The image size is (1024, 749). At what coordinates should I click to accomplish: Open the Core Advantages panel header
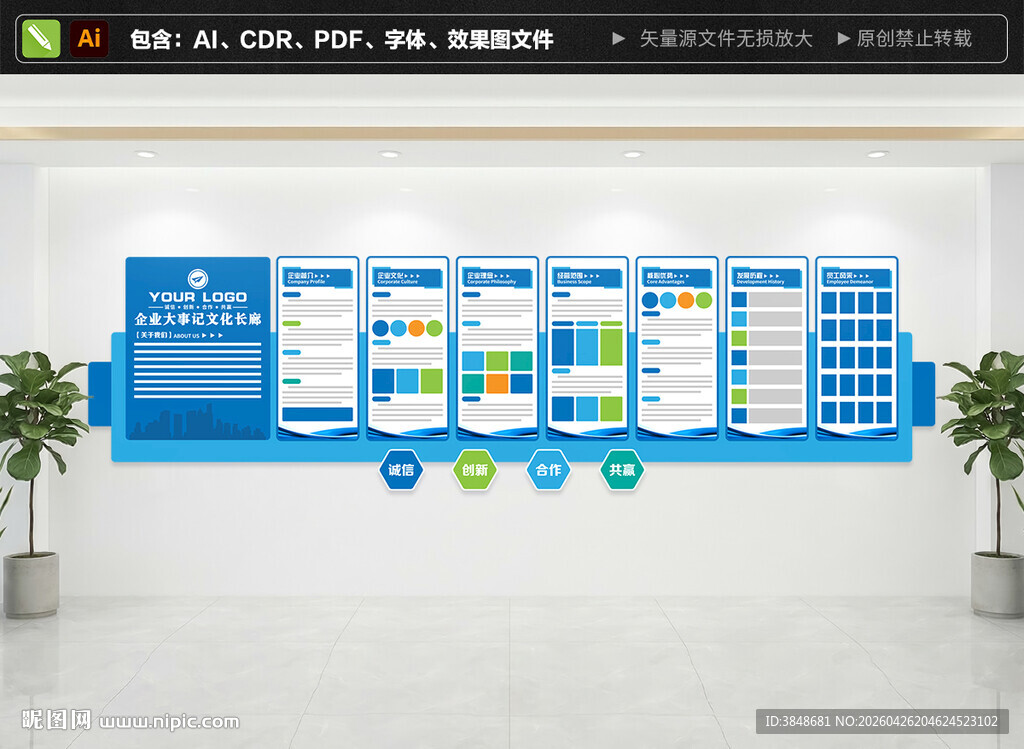coord(677,278)
